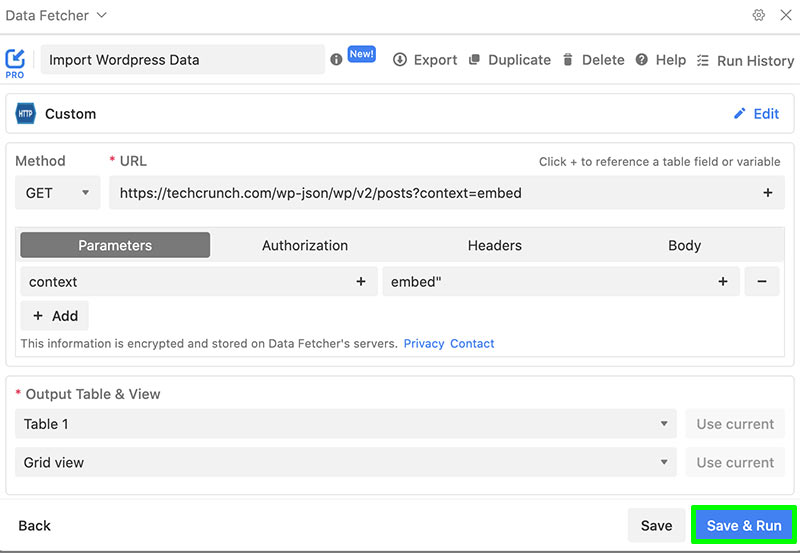Open the settings gear icon

point(759,15)
